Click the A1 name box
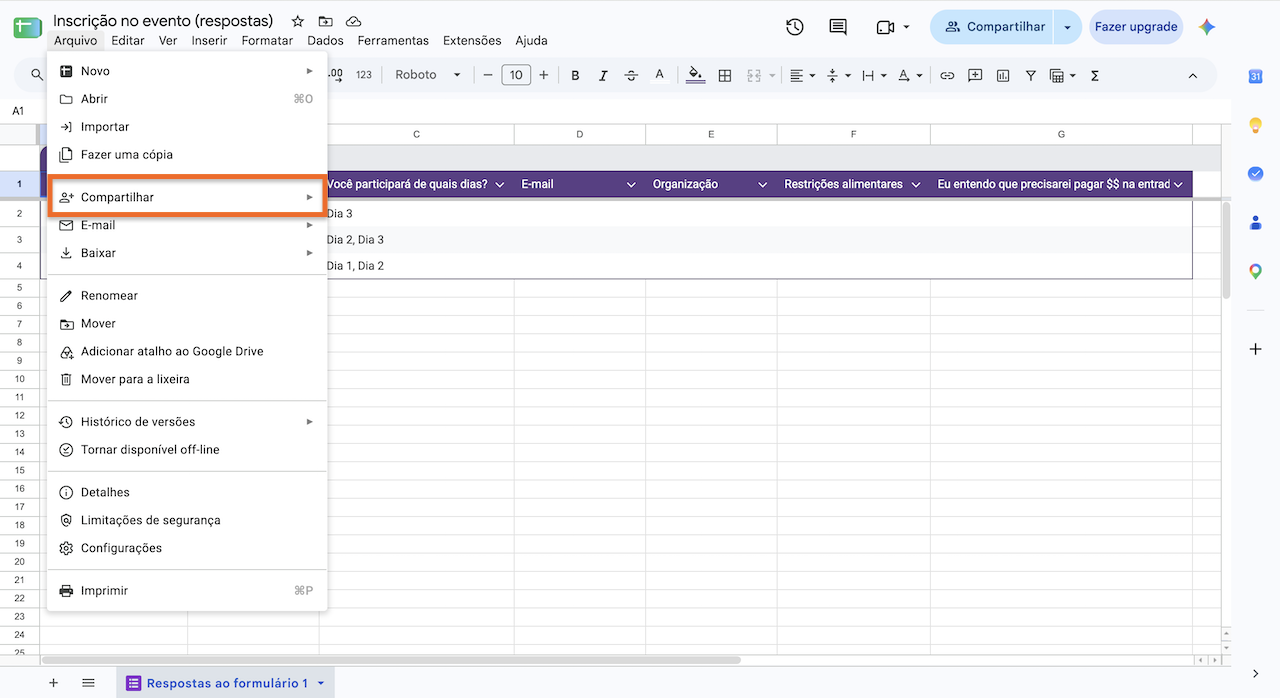The width and height of the screenshot is (1280, 698). pyautogui.click(x=18, y=111)
